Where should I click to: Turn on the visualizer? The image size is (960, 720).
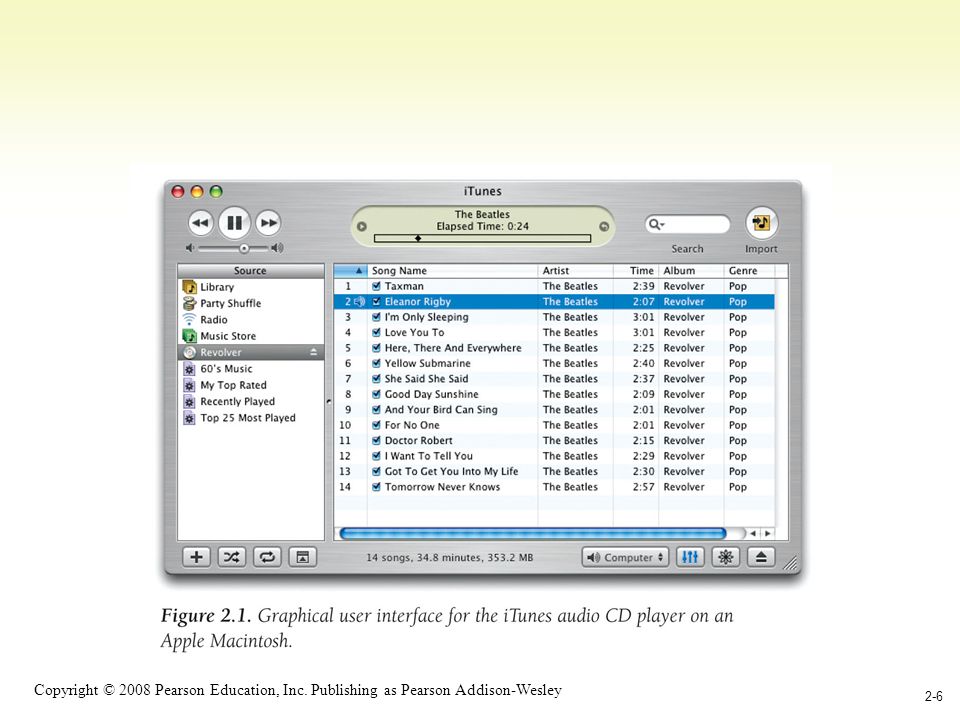[726, 557]
